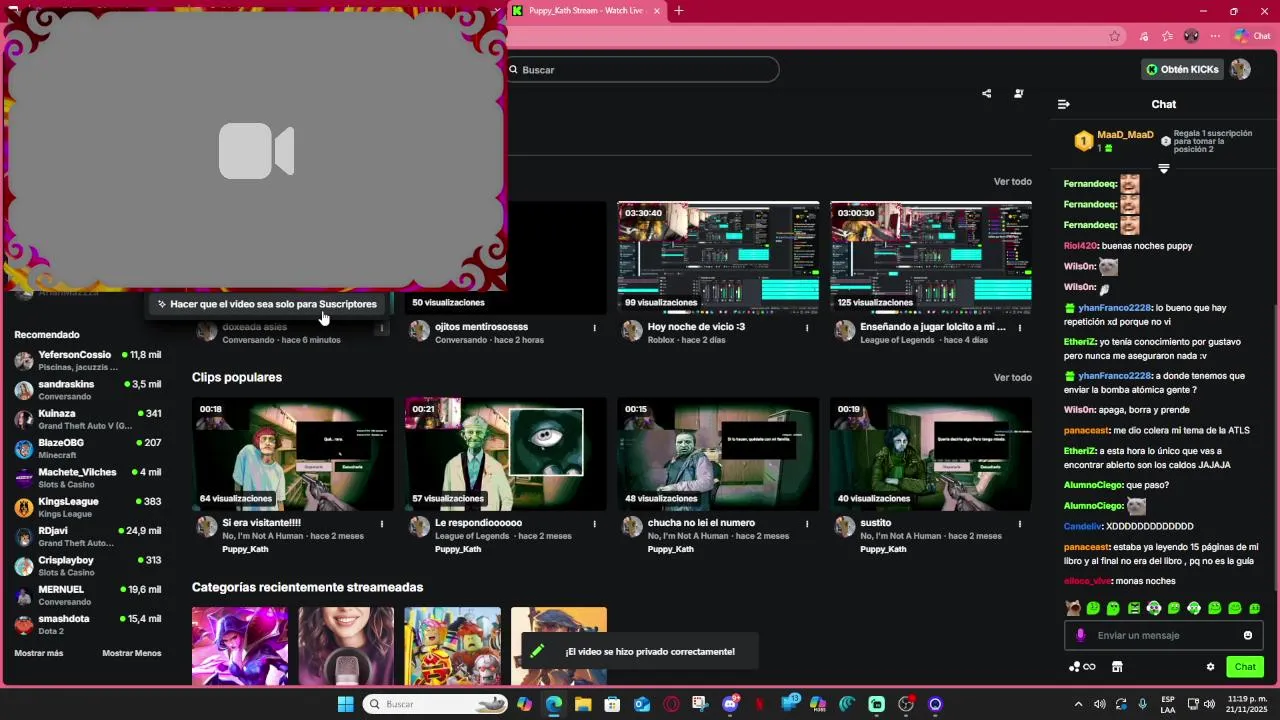The width and height of the screenshot is (1280, 720).
Task: Open smashdota recommended channel
Action: click(88, 625)
